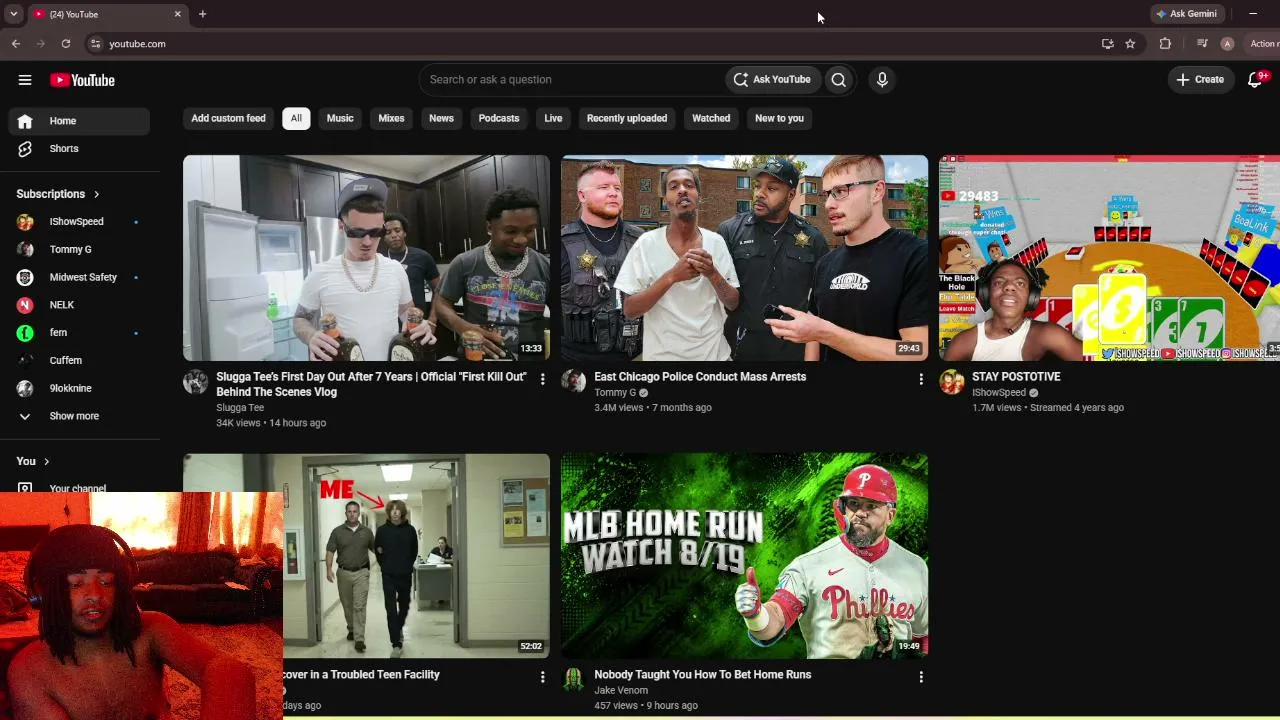
Task: Select the Recently uploaded chip
Action: 627,118
